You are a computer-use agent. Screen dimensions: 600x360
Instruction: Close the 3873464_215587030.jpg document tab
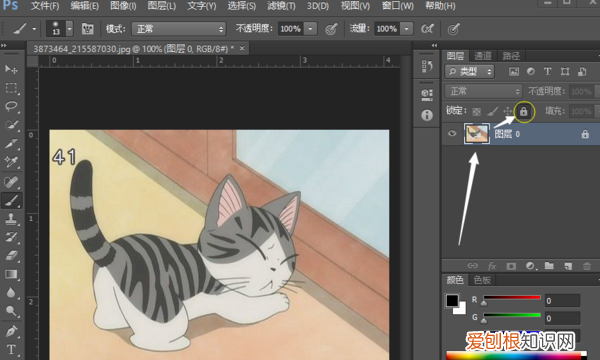coord(242,48)
